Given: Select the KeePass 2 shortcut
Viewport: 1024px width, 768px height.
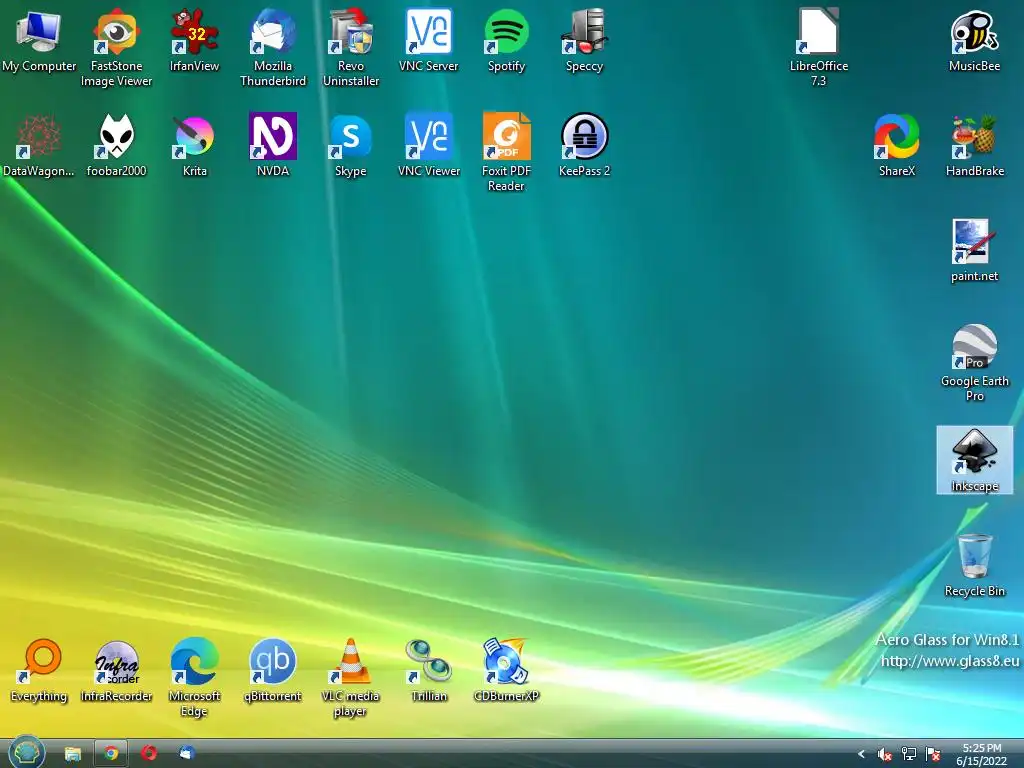Looking at the screenshot, I should tap(584, 145).
